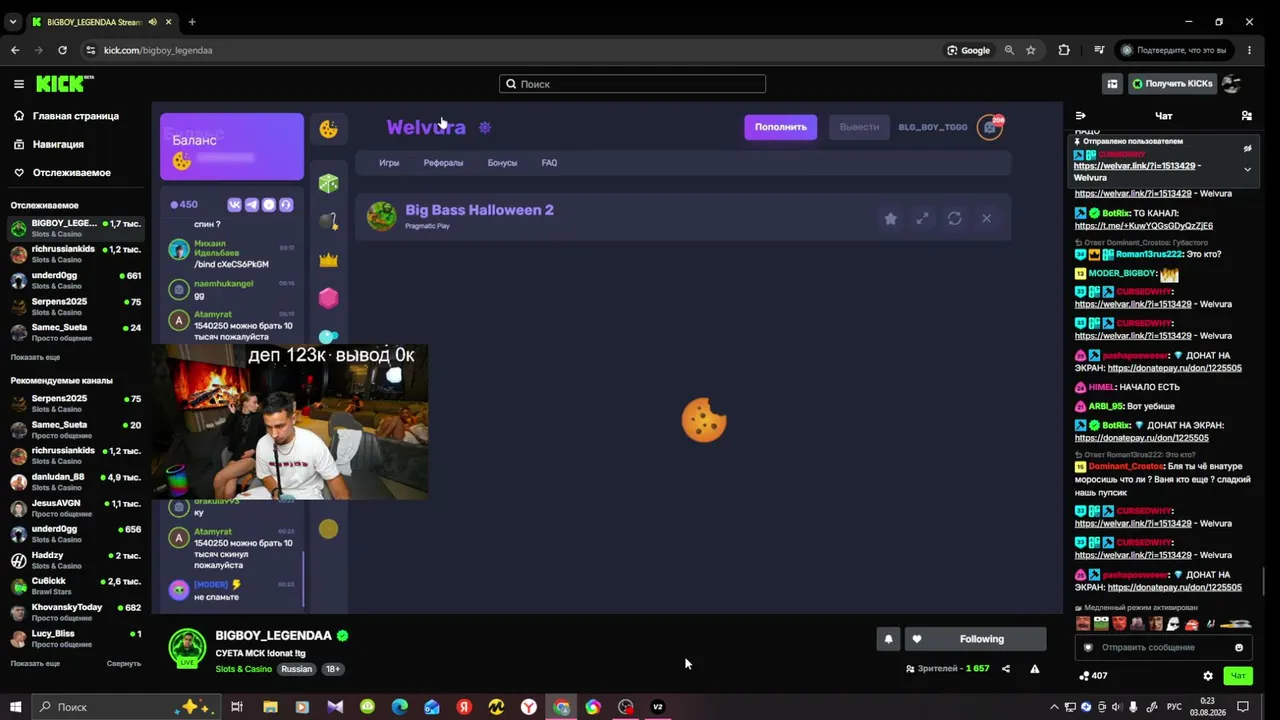
Task: Open Lucy_Bliss recommended channel
Action: coord(76,638)
